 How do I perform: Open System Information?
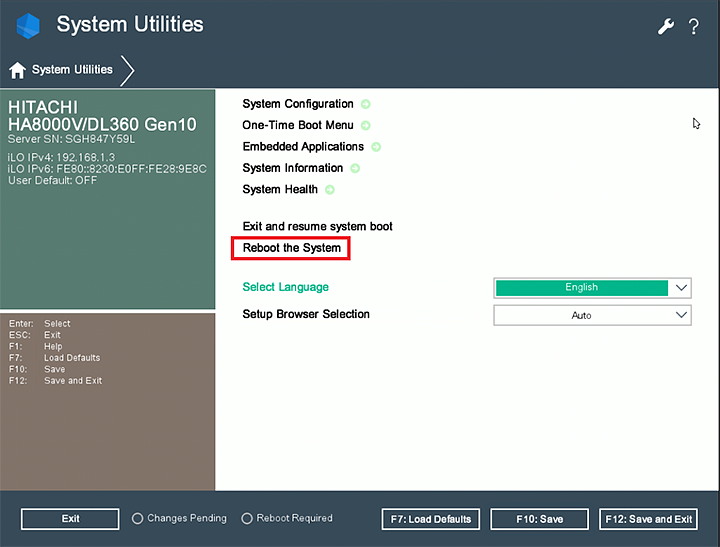[x=292, y=168]
